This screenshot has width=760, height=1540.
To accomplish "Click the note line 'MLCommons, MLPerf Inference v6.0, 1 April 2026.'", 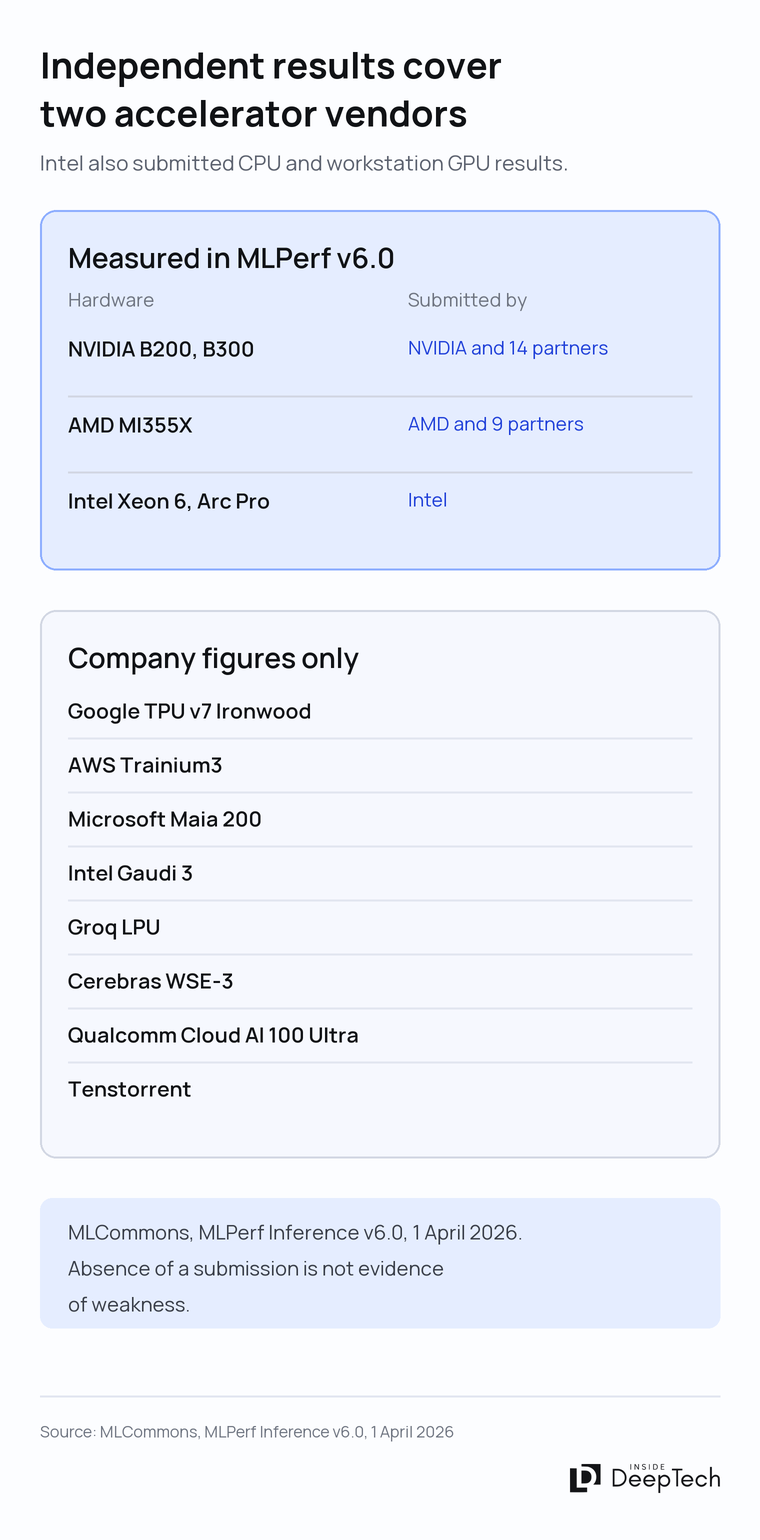I will pos(295,1232).
